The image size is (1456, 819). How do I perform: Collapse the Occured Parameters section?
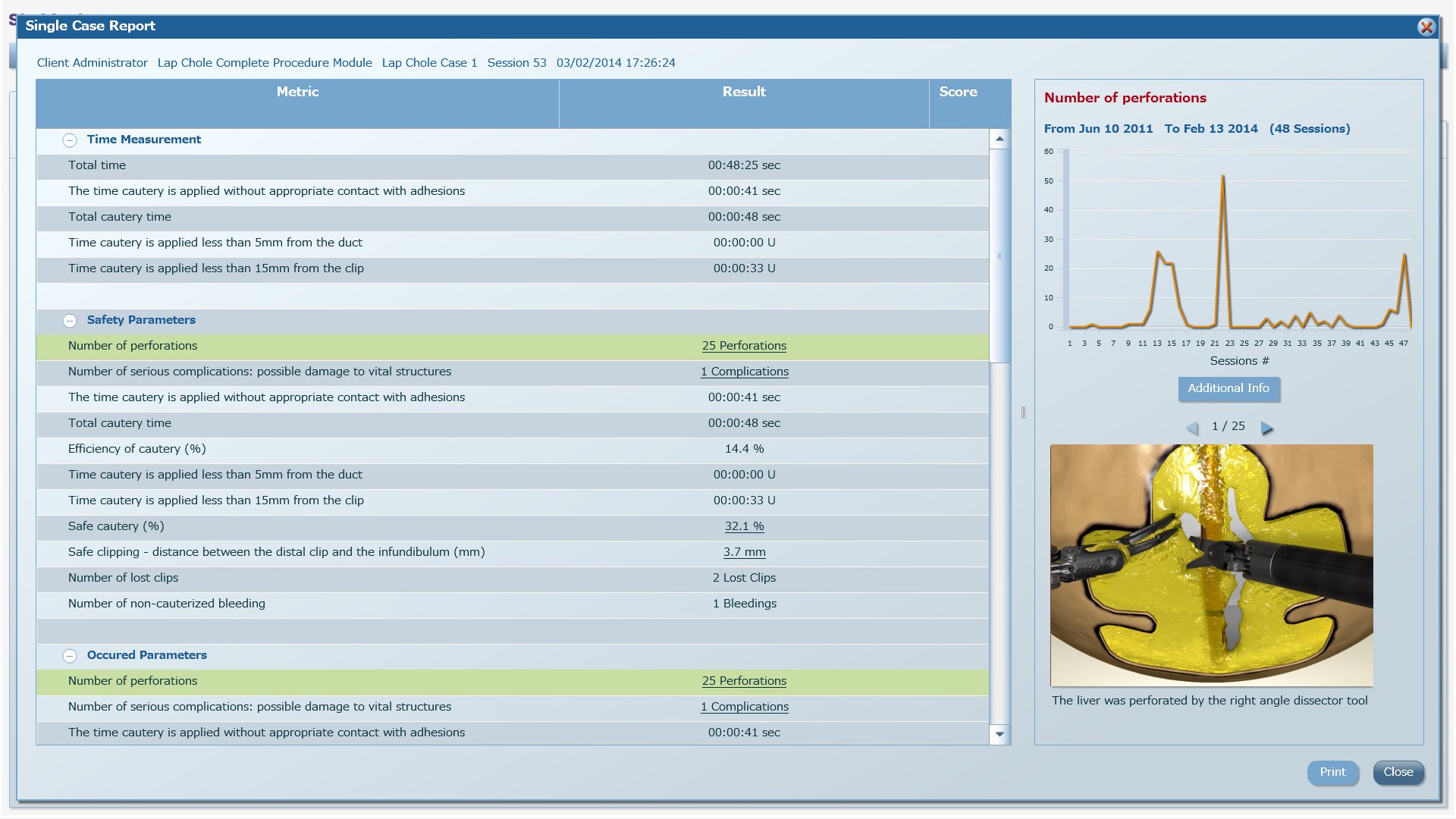[x=70, y=656]
